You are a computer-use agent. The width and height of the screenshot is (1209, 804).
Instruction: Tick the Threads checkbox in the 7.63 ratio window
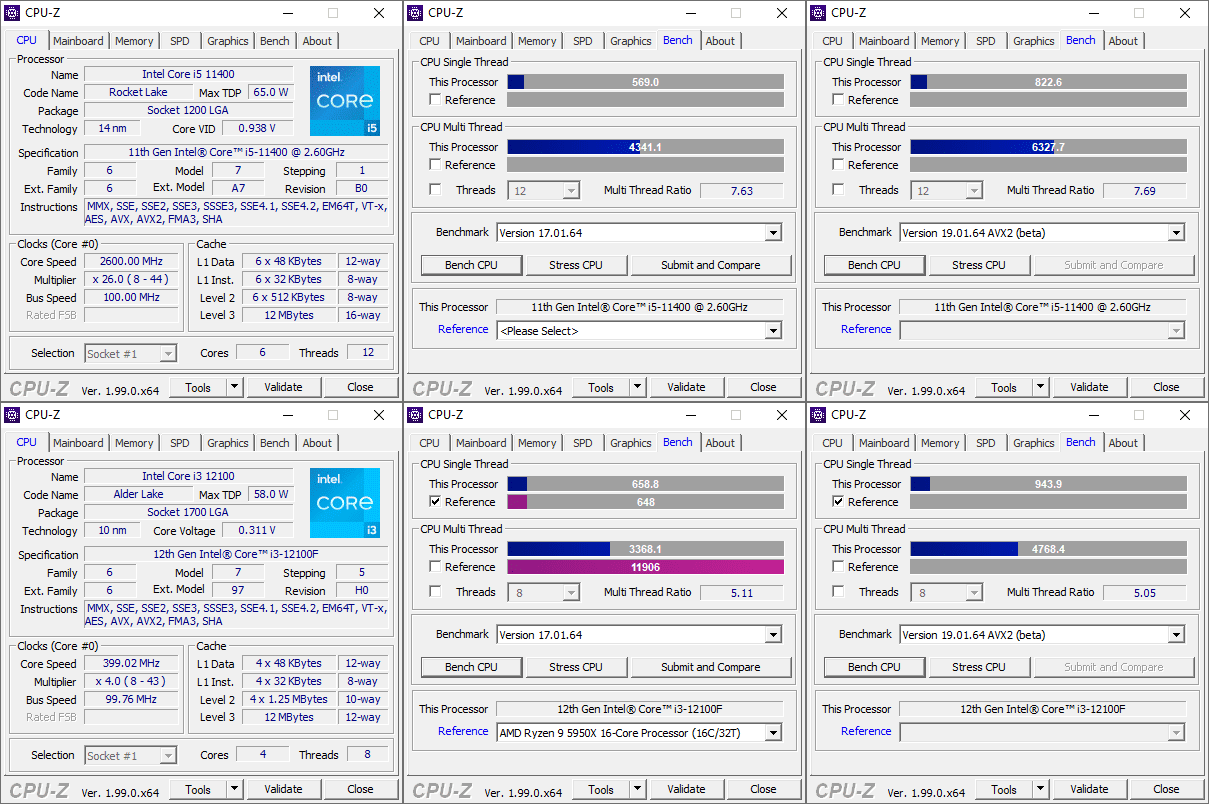point(435,190)
